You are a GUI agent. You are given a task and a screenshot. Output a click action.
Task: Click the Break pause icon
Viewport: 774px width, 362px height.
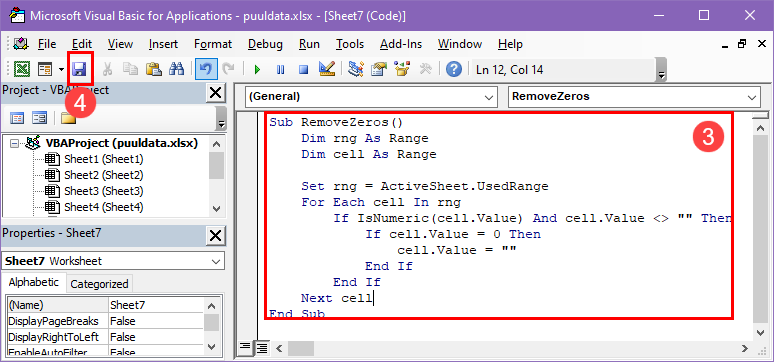[280, 70]
